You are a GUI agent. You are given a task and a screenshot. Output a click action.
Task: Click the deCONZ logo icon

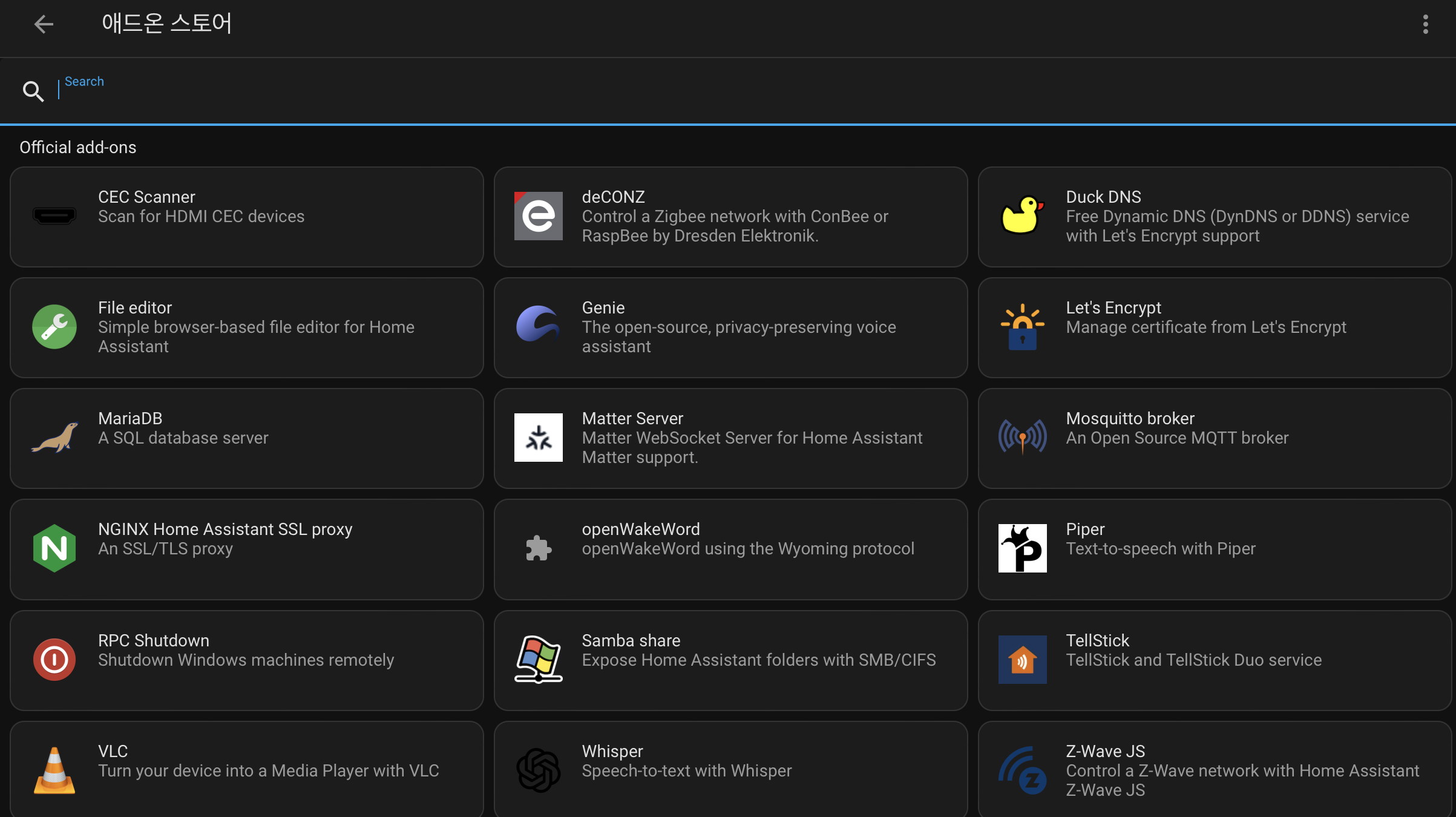538,216
